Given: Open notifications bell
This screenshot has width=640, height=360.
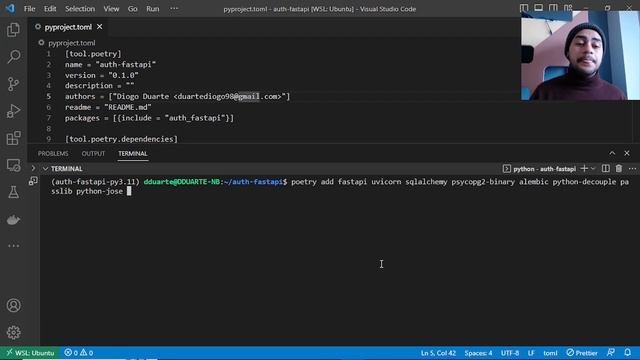Looking at the screenshot, I should click(x=627, y=353).
